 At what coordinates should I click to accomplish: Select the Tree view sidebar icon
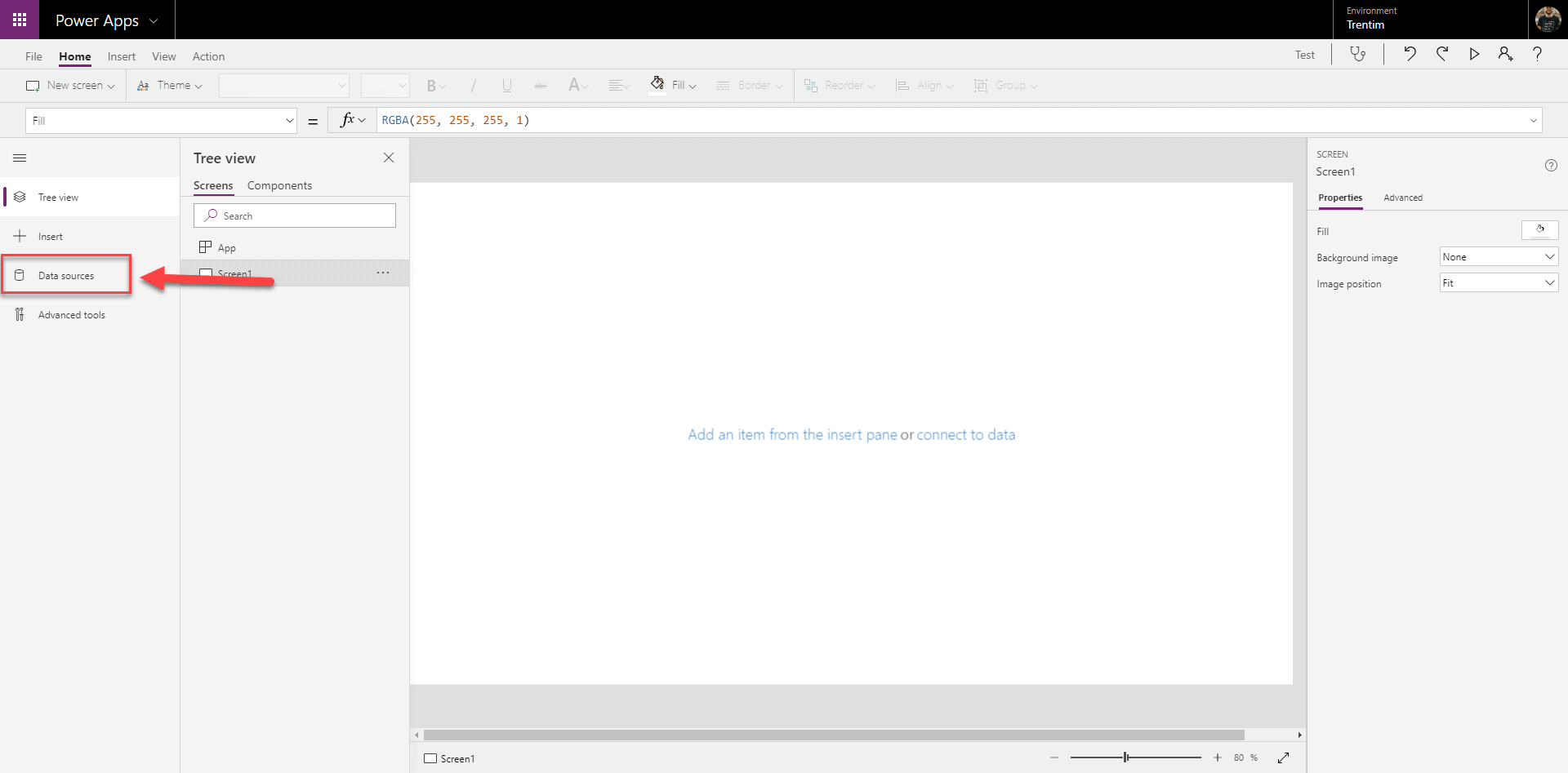tap(20, 197)
